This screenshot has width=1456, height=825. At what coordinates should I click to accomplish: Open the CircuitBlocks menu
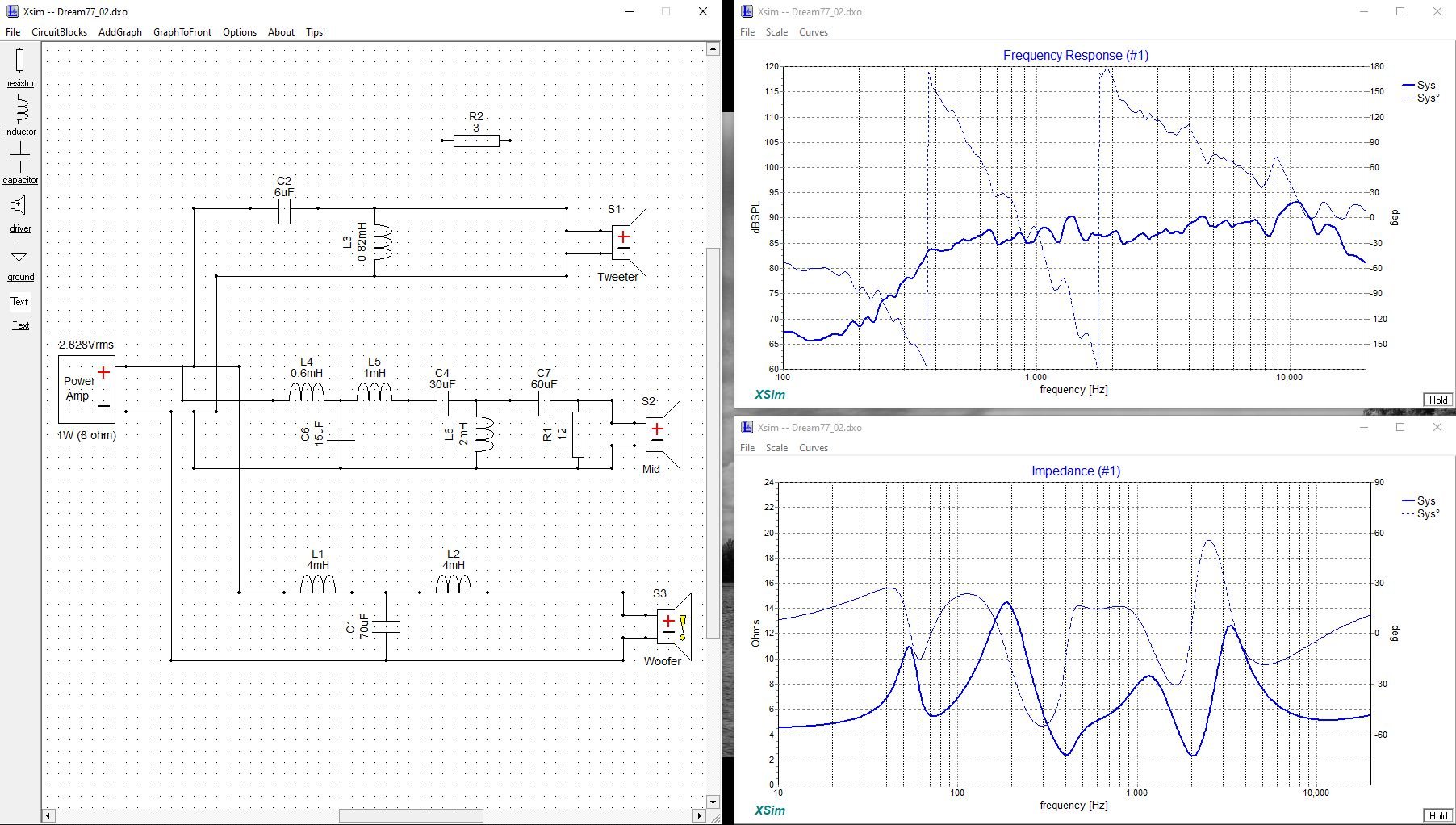point(59,32)
